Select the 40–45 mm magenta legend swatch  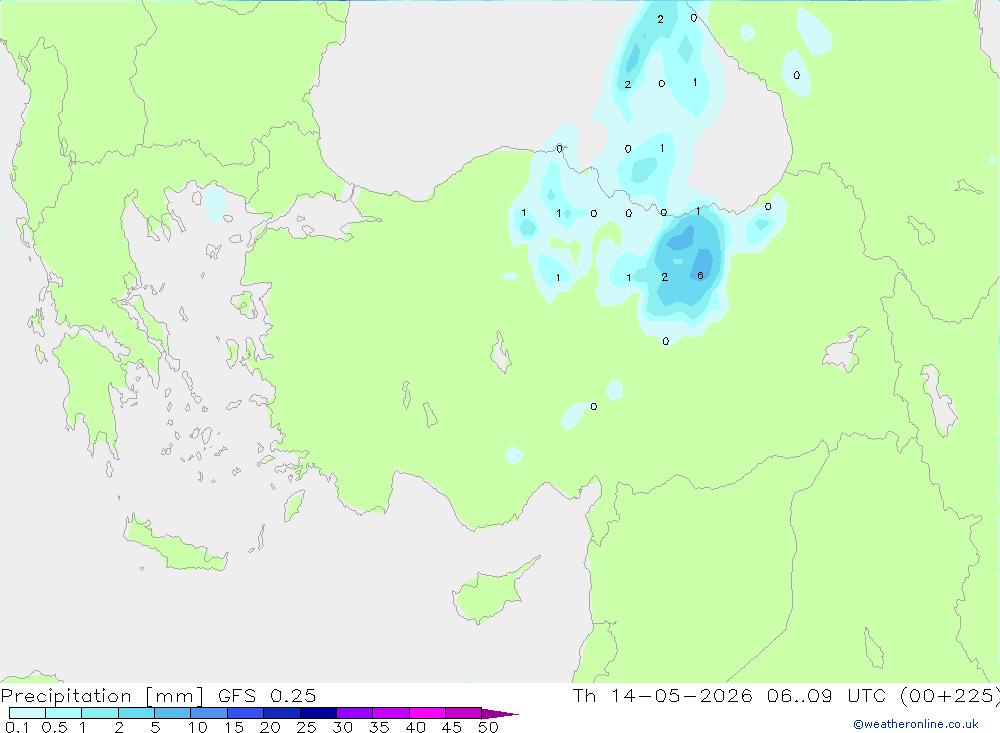click(427, 713)
